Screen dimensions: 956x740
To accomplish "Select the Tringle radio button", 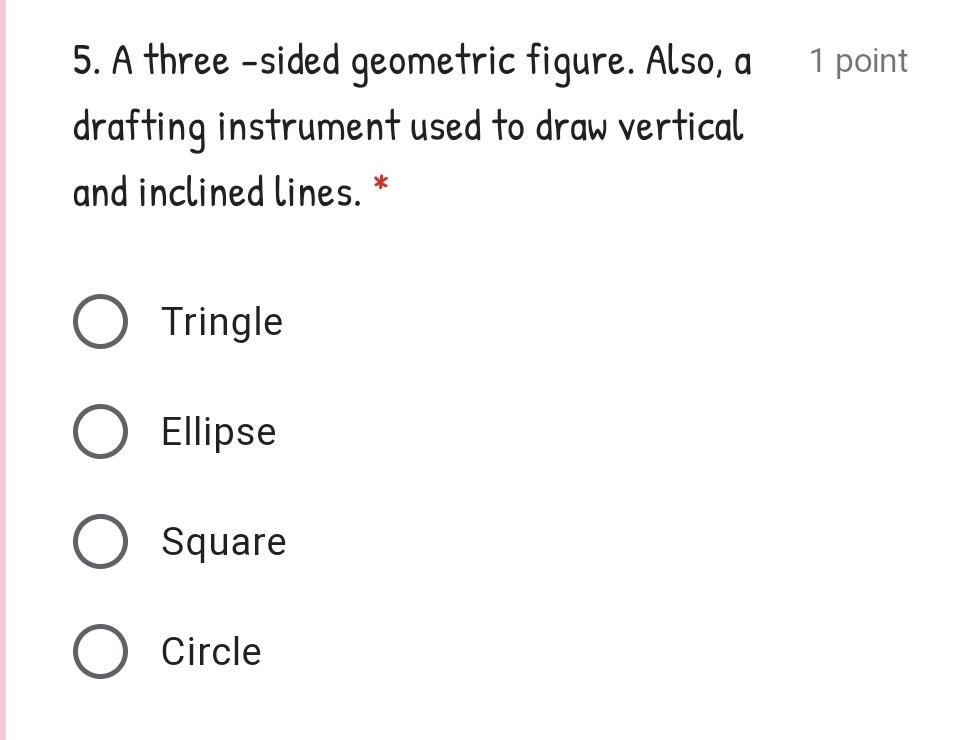I will click(100, 321).
